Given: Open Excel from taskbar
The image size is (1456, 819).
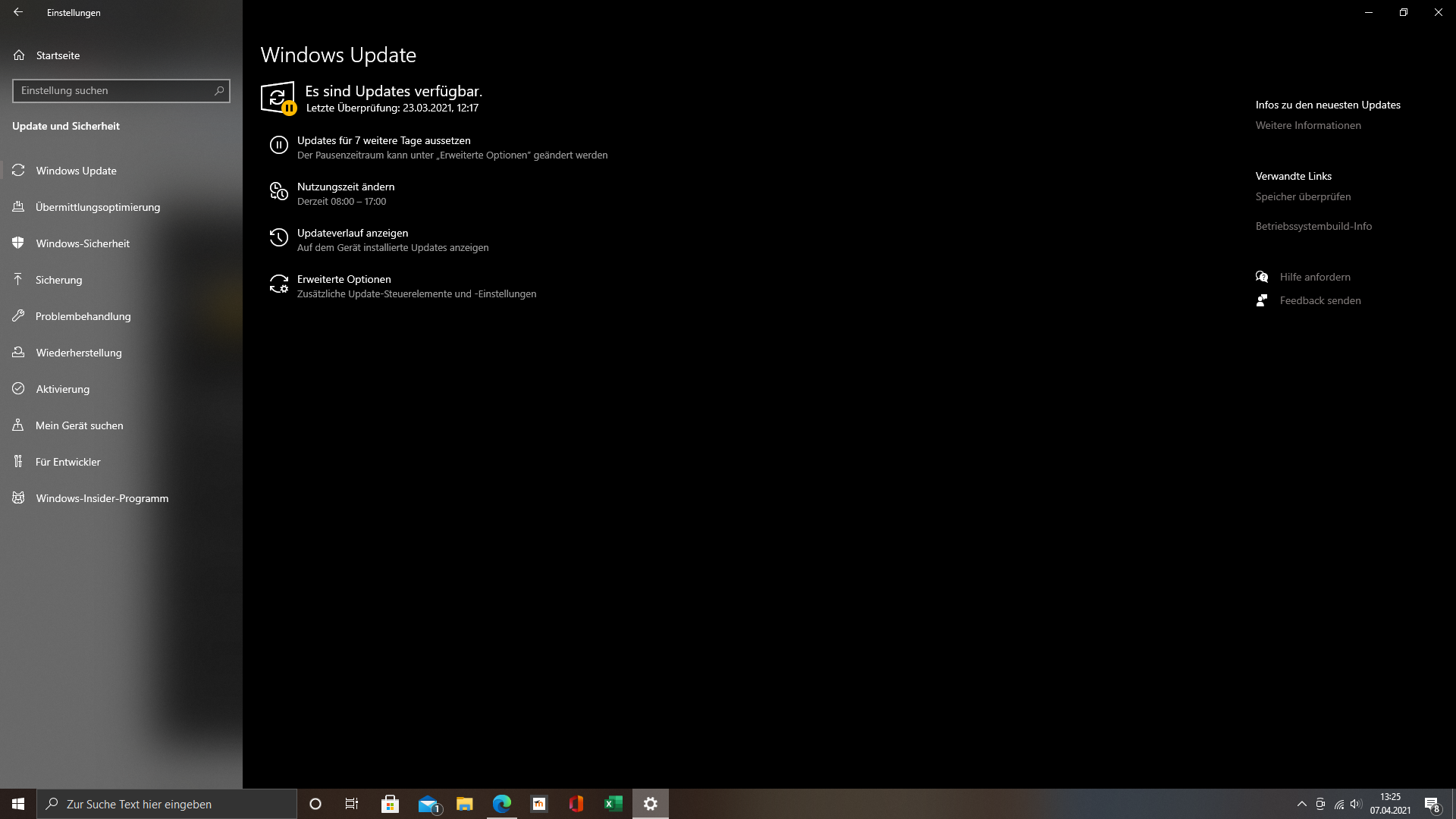Looking at the screenshot, I should [x=613, y=804].
